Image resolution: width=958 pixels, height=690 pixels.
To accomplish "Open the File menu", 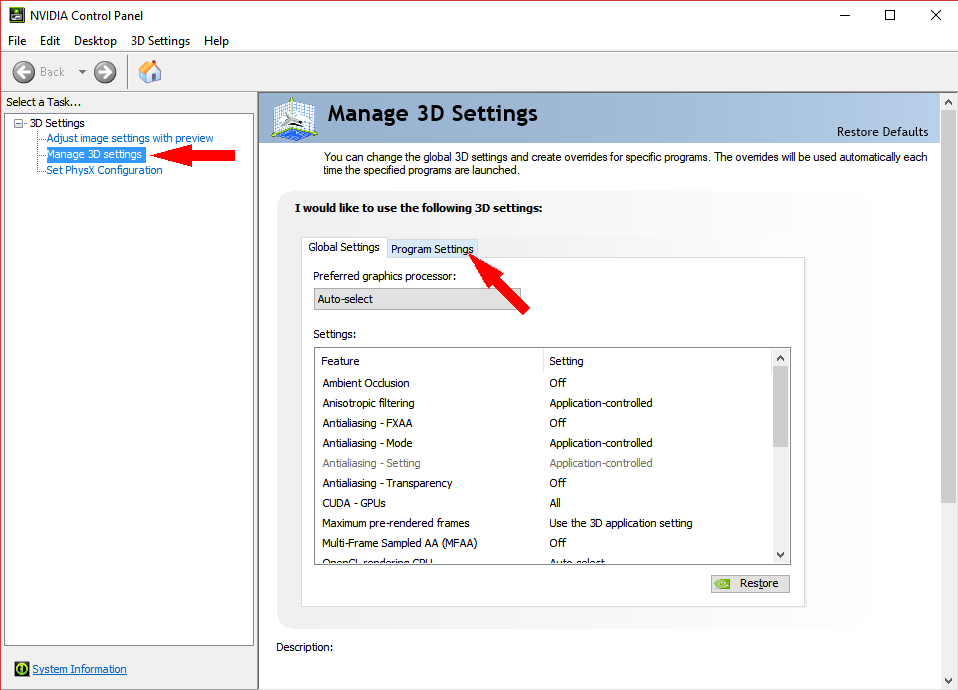I will pyautogui.click(x=17, y=41).
